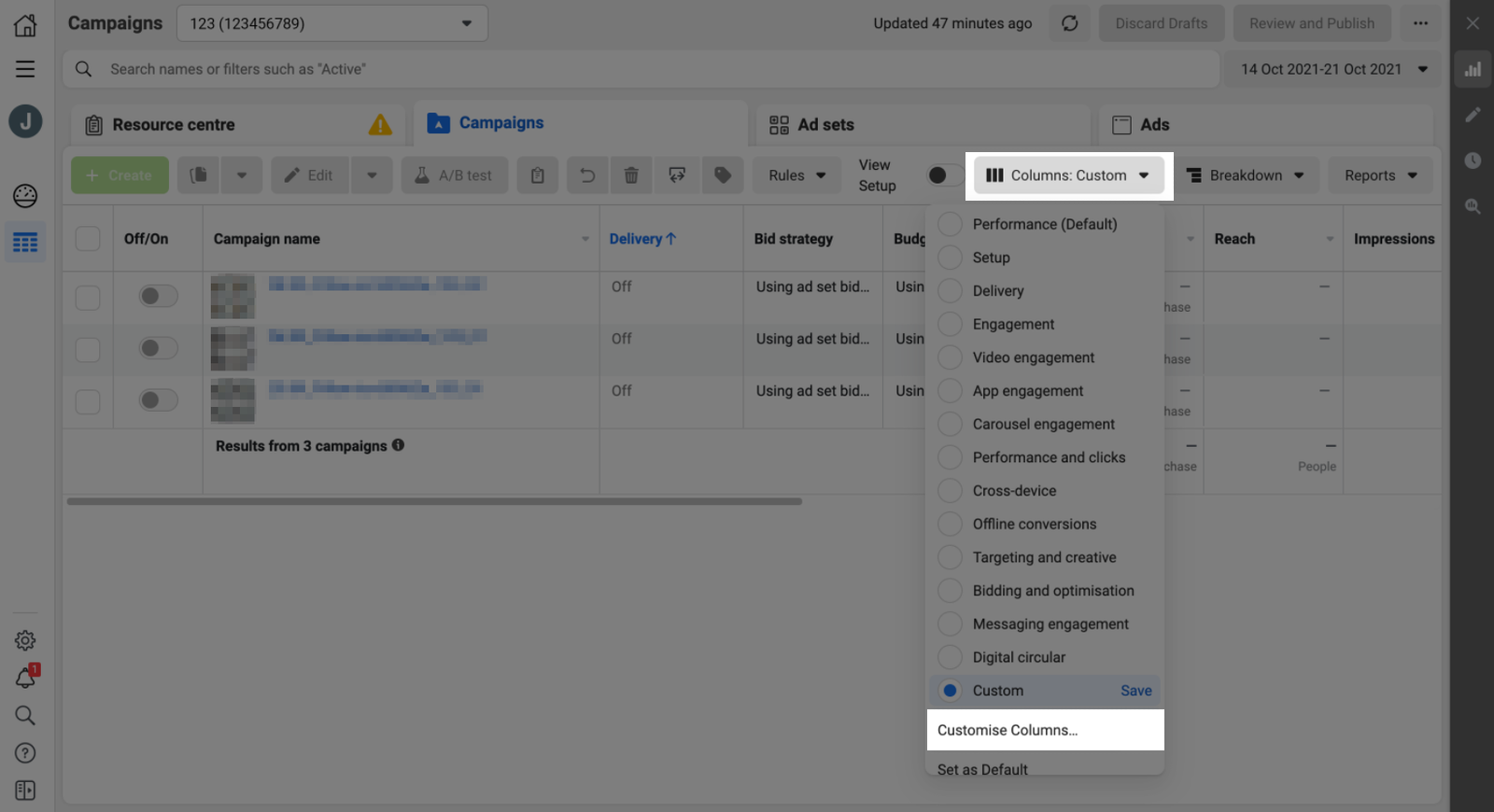Click Save next to Custom preset
1494x812 pixels.
[x=1135, y=691]
